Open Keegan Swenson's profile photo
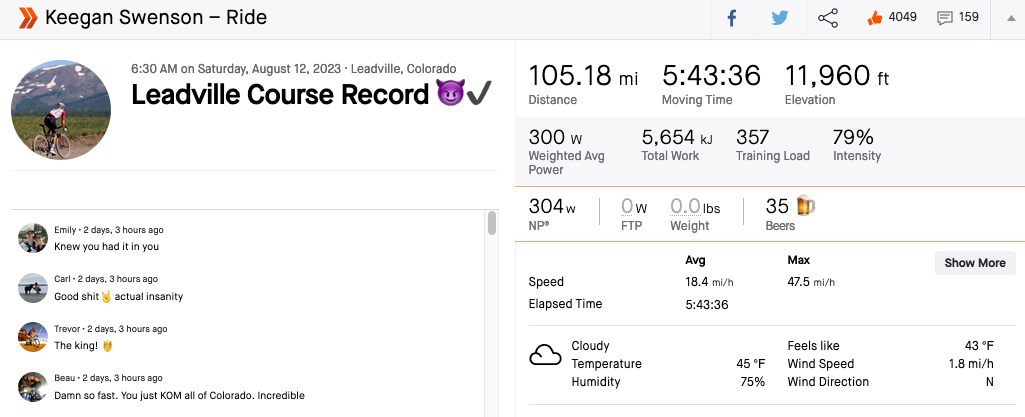This screenshot has height=417, width=1025. [60, 109]
